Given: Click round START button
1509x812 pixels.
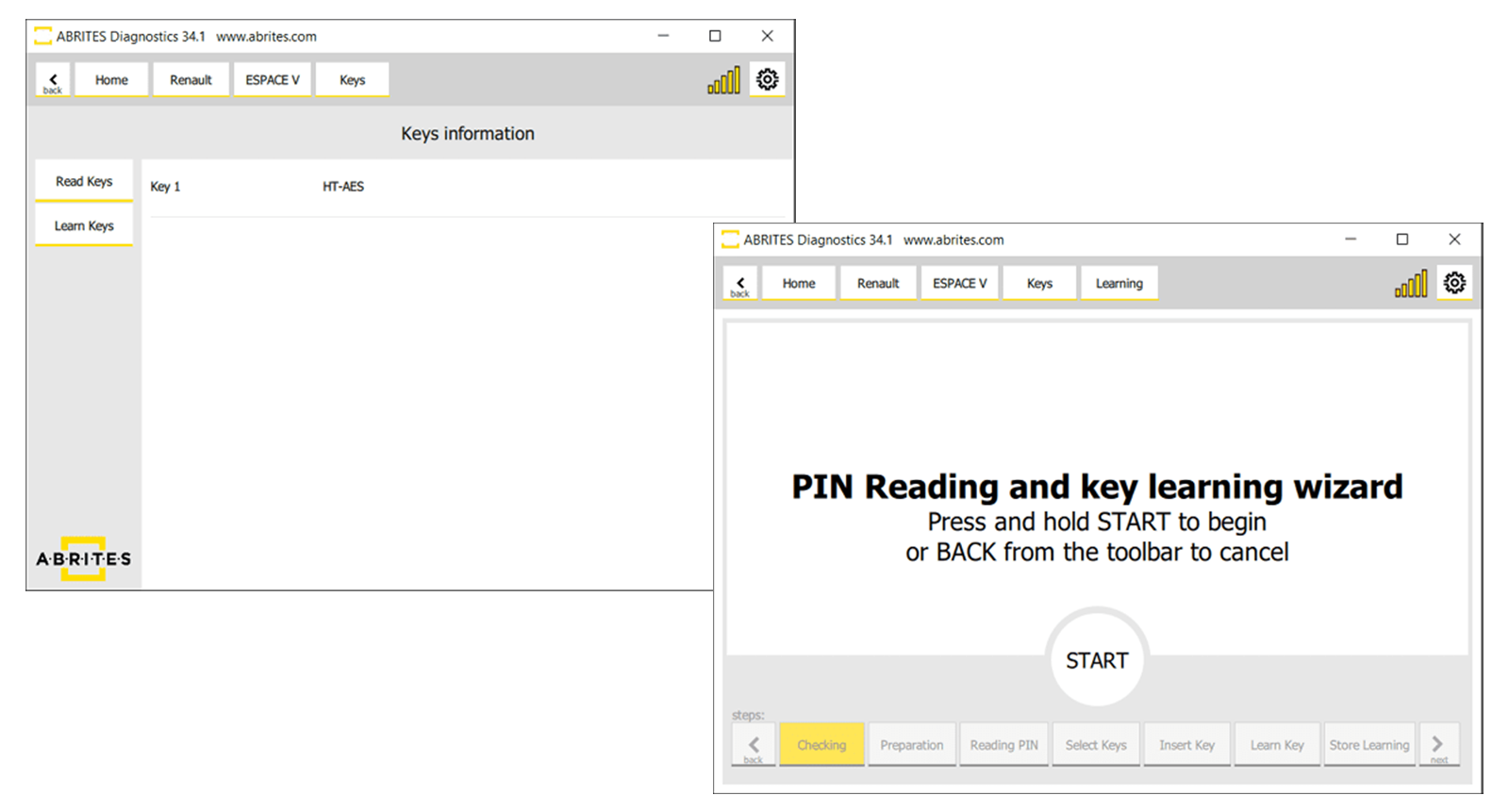Looking at the screenshot, I should coord(1097,659).
